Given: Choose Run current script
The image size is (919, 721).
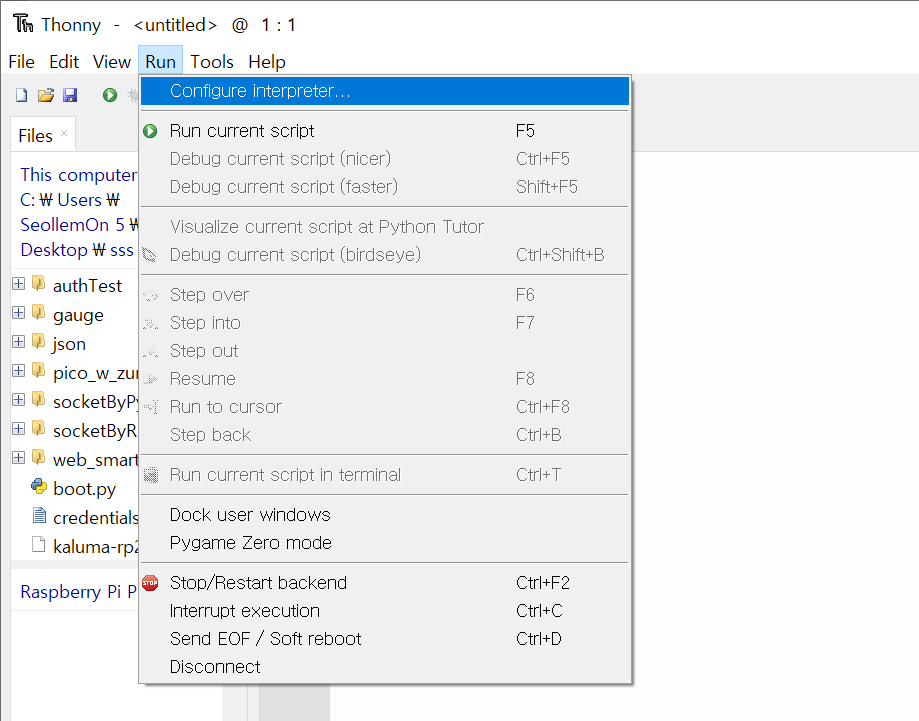Looking at the screenshot, I should [385, 131].
